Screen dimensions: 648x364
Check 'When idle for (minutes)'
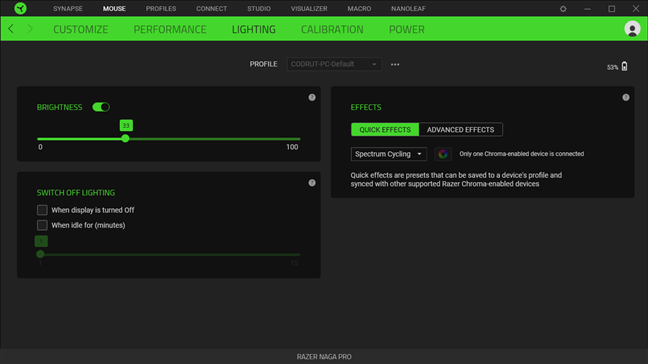click(x=42, y=225)
